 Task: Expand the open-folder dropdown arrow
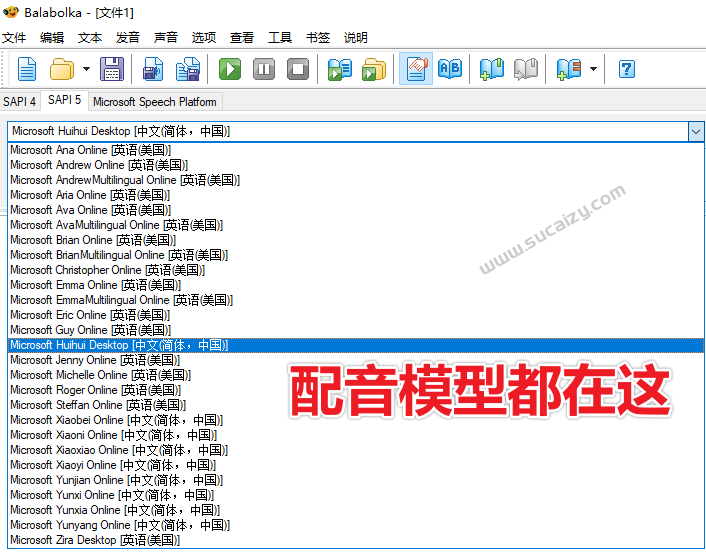pos(86,69)
